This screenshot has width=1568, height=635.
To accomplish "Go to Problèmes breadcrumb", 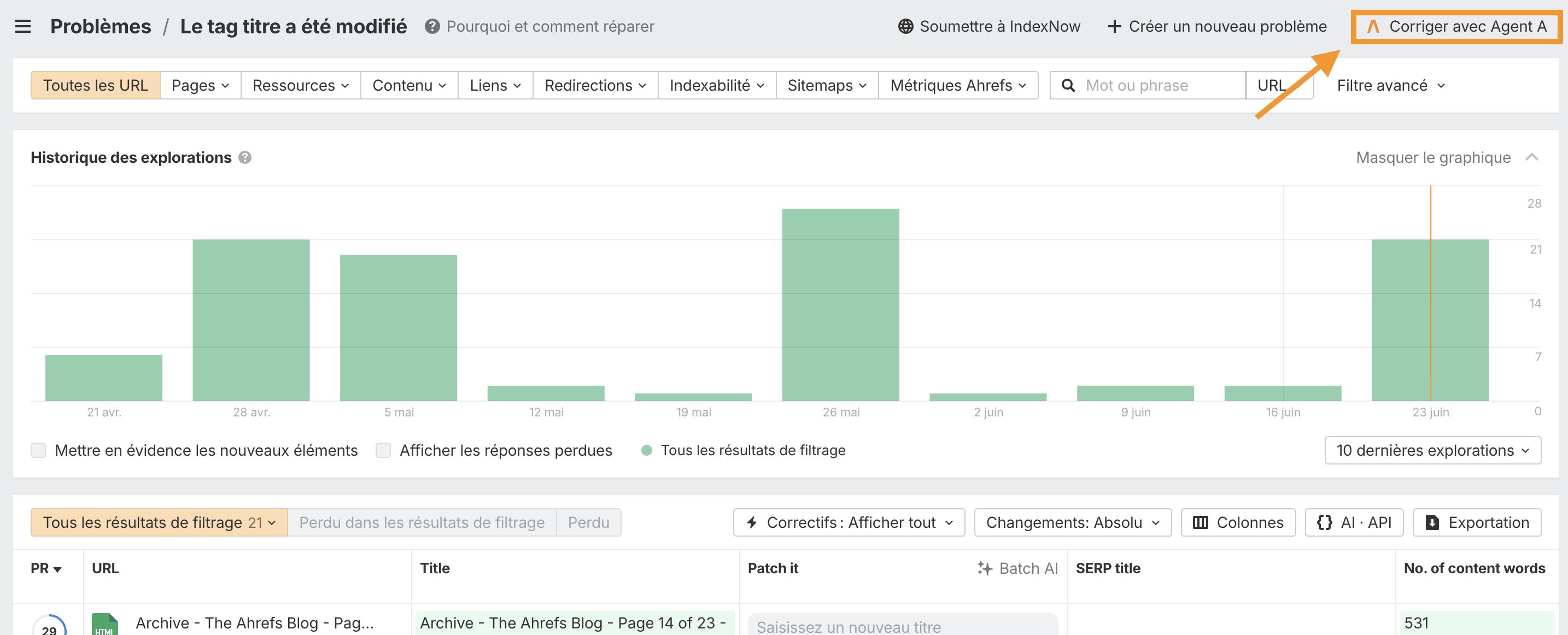I will [101, 26].
